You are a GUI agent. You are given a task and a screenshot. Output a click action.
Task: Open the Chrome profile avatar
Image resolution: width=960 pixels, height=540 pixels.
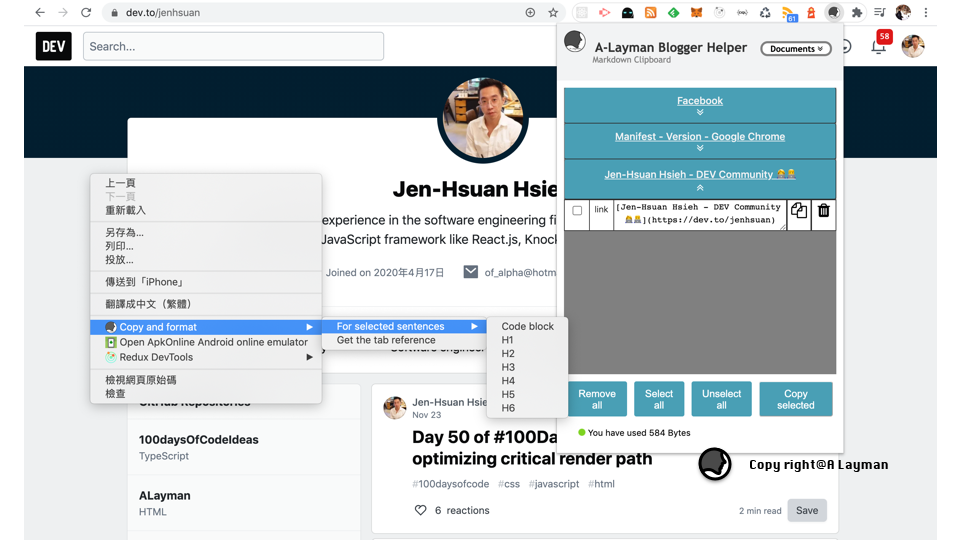903,12
